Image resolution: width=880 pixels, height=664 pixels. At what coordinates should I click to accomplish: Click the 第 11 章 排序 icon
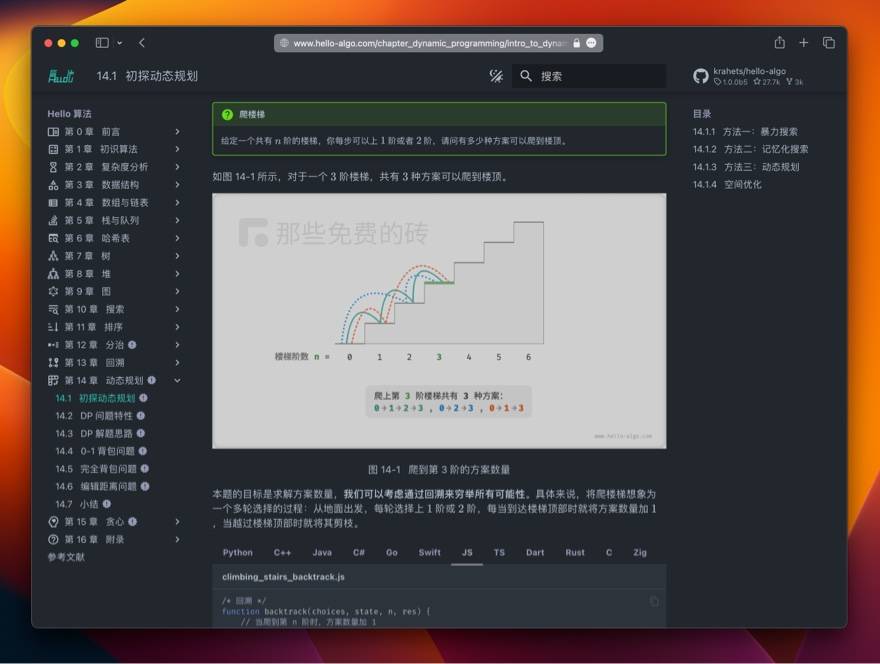pos(53,327)
